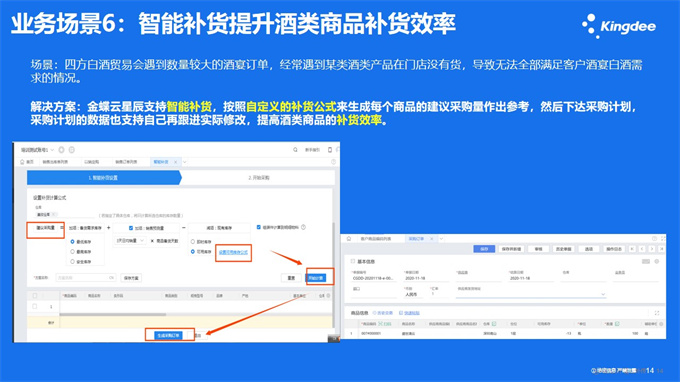Click batch-fill icon beside 数量 column header

617,324
